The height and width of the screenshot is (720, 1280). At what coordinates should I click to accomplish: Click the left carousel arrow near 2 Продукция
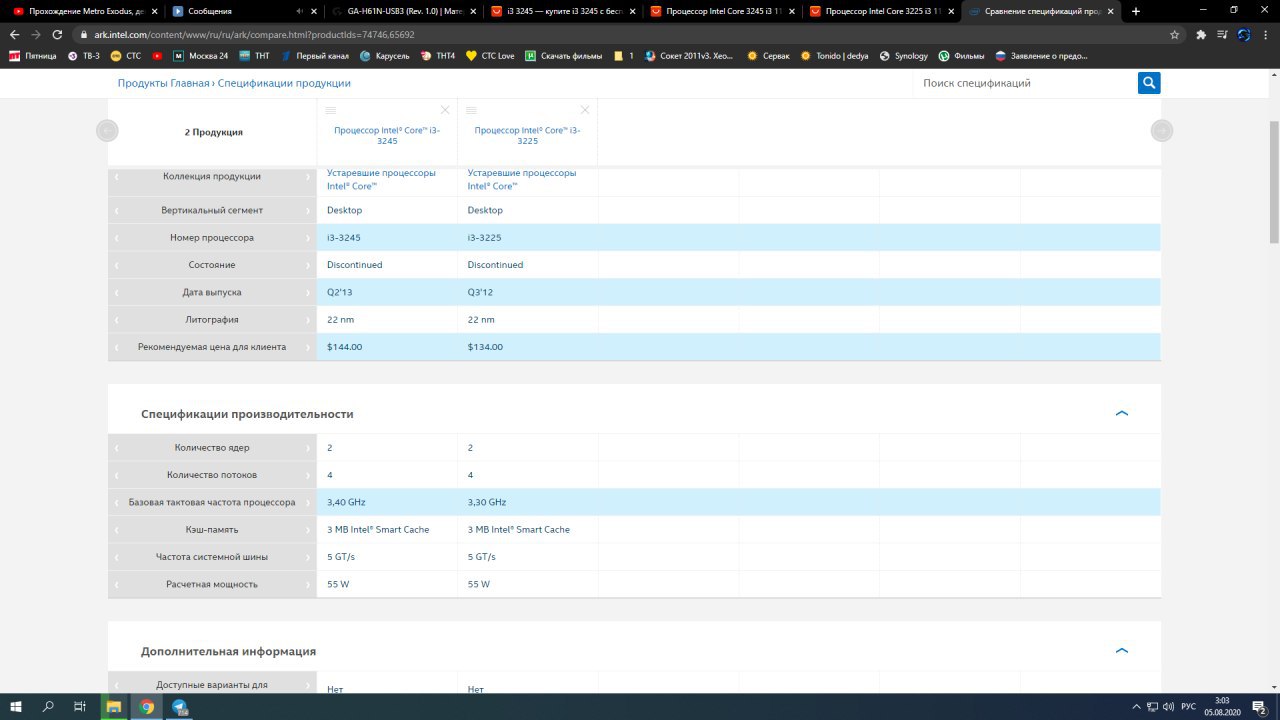coord(107,130)
